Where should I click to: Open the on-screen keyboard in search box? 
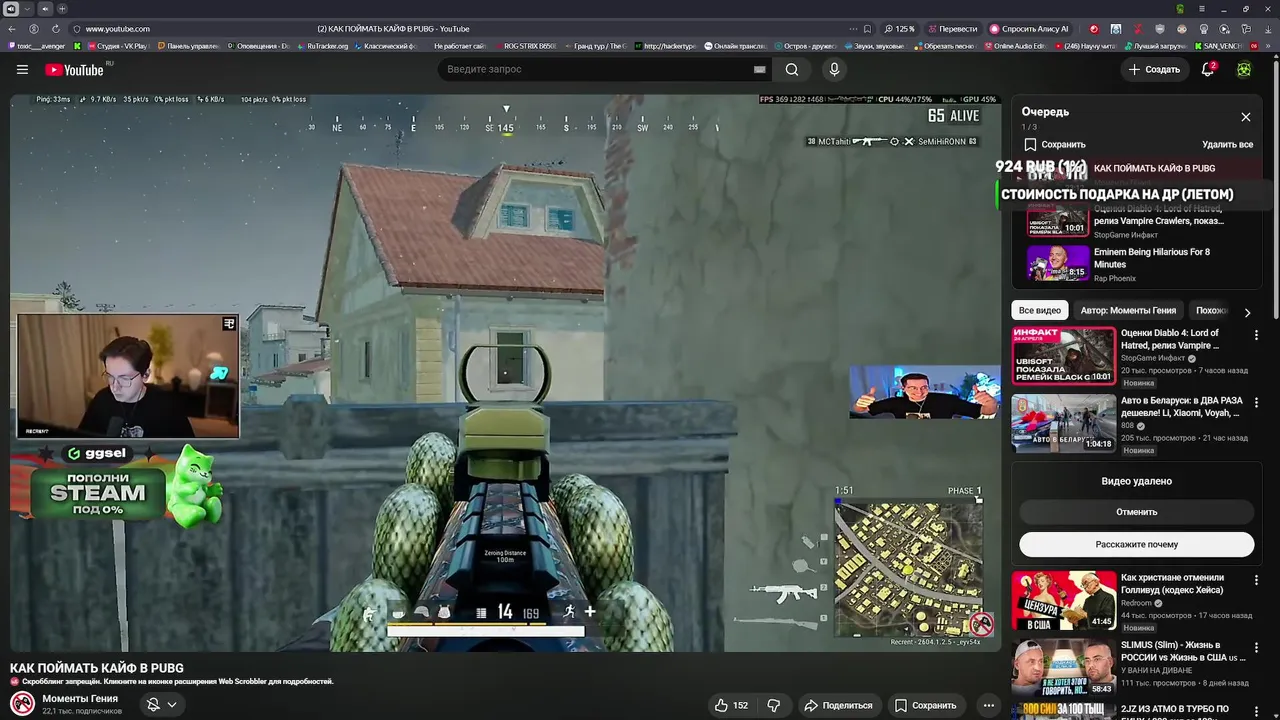click(759, 69)
